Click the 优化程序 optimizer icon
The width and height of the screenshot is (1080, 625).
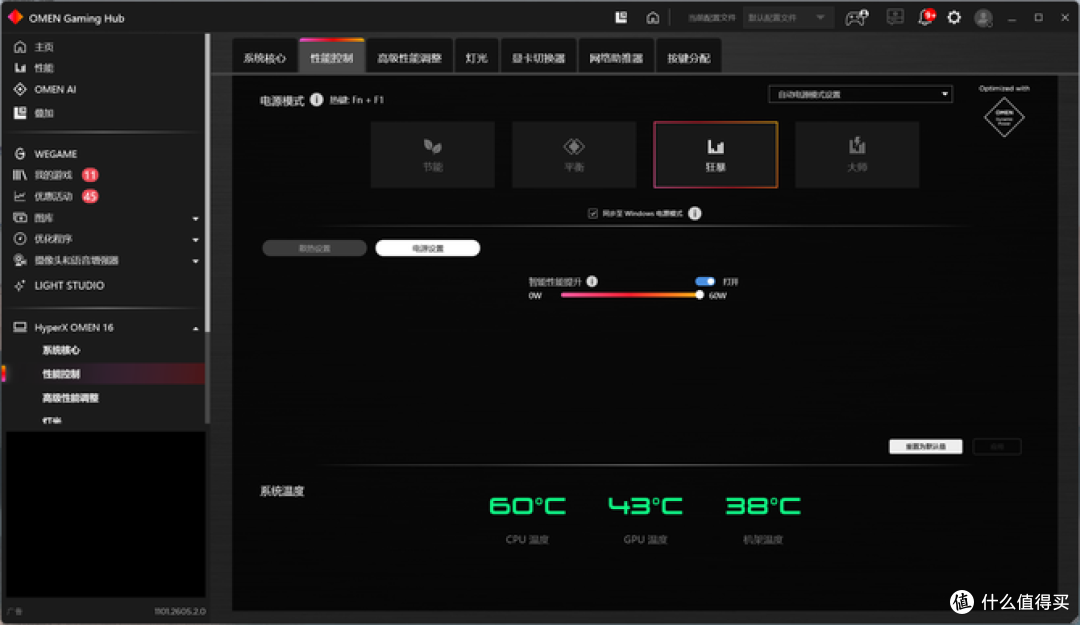coord(20,238)
